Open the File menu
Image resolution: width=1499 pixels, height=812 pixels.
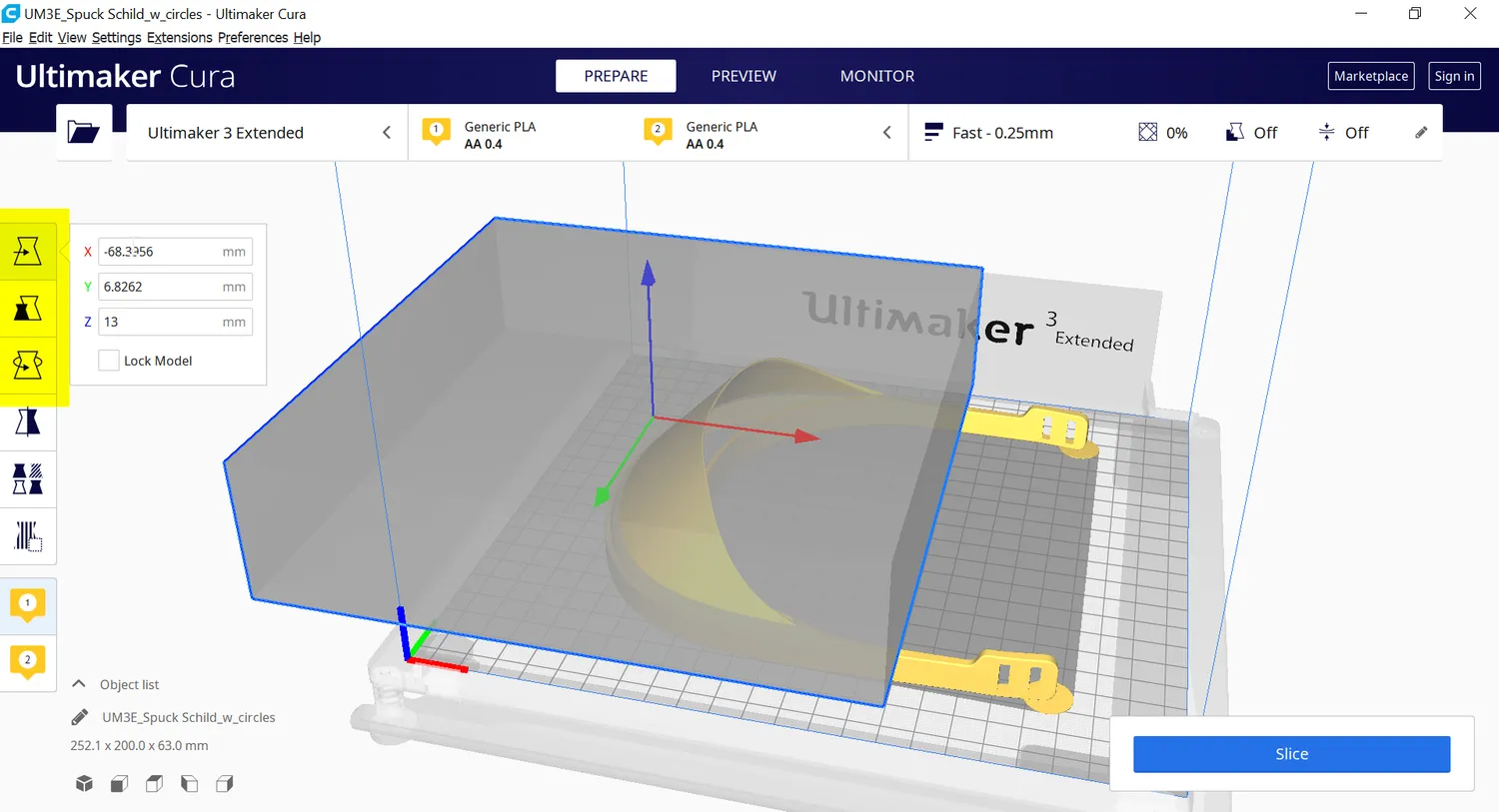pos(12,37)
